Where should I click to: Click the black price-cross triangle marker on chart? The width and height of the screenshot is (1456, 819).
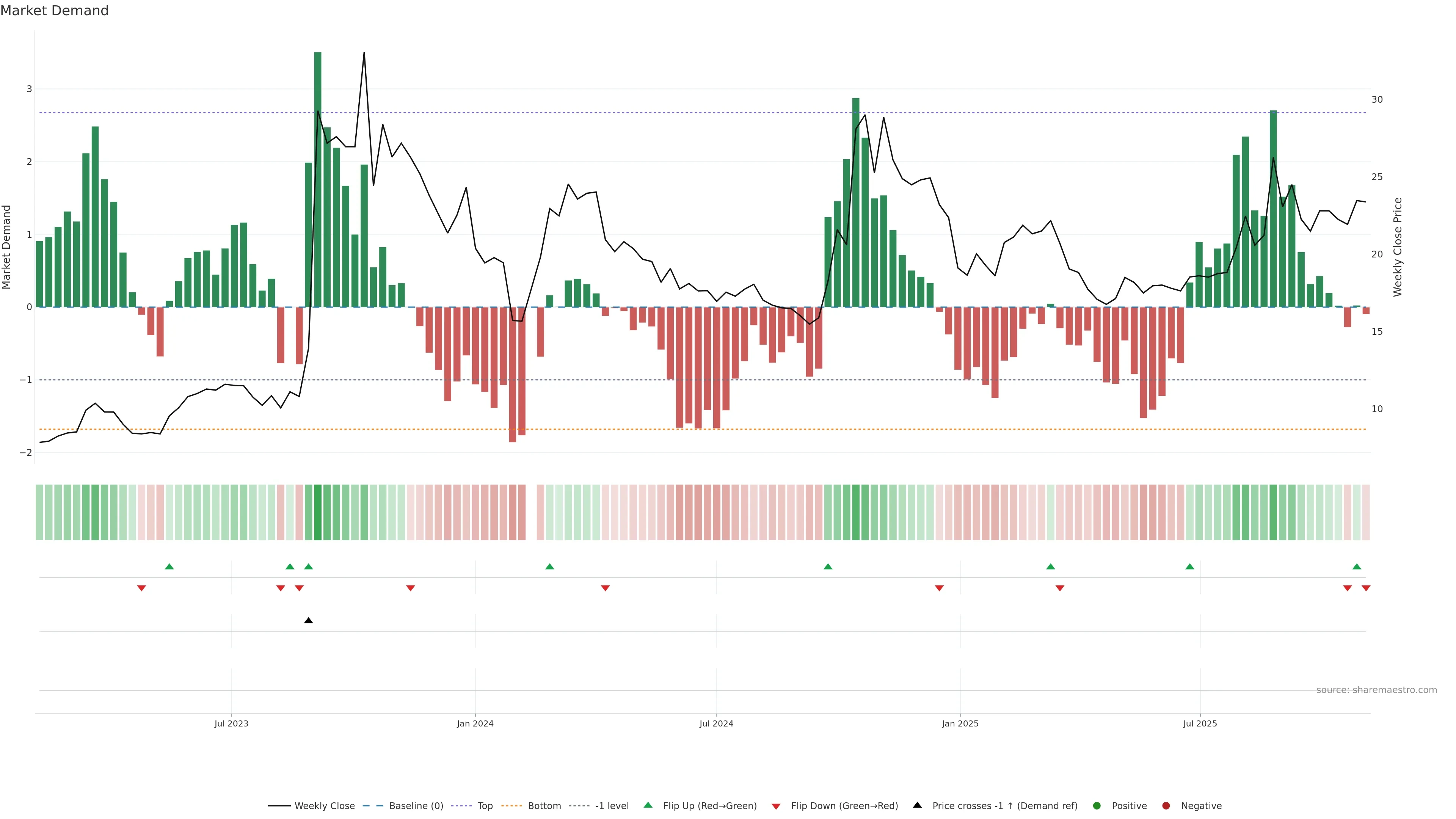point(309,621)
